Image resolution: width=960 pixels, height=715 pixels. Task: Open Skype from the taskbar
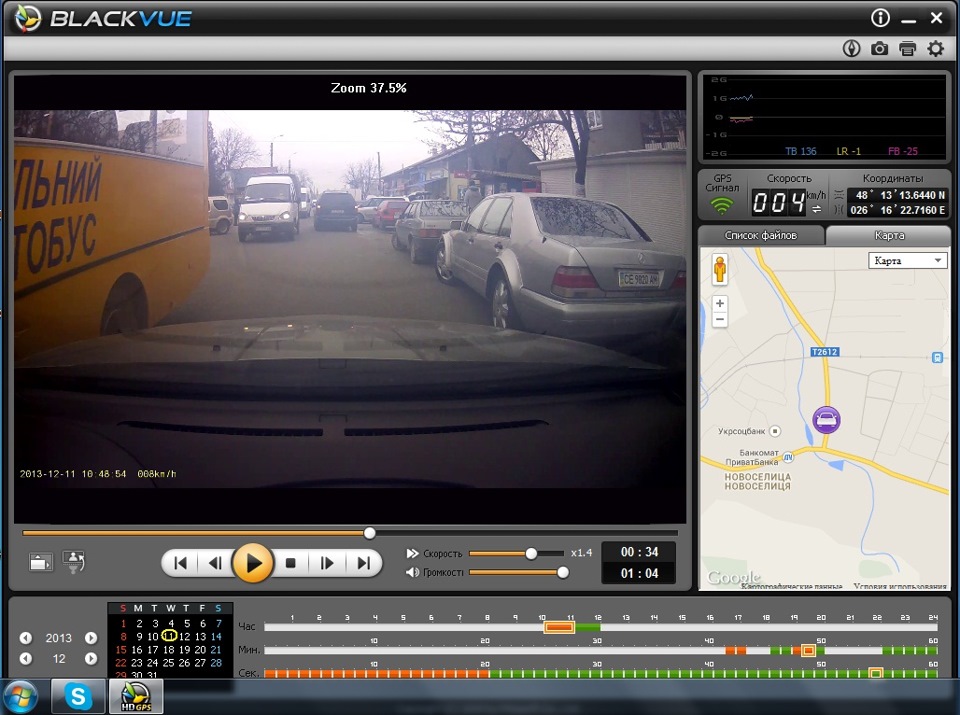pyautogui.click(x=78, y=697)
